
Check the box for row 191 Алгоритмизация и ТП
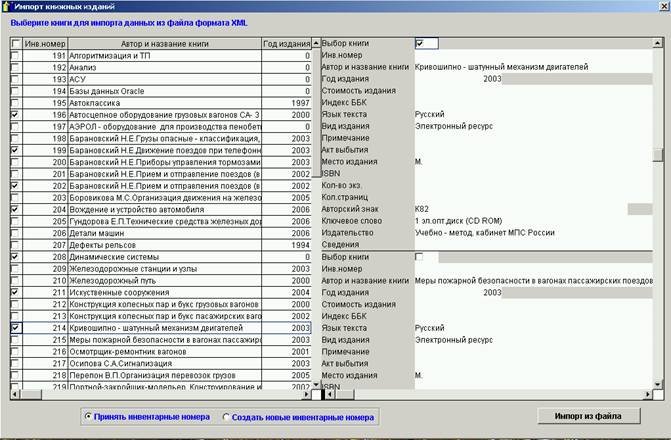click(x=15, y=56)
